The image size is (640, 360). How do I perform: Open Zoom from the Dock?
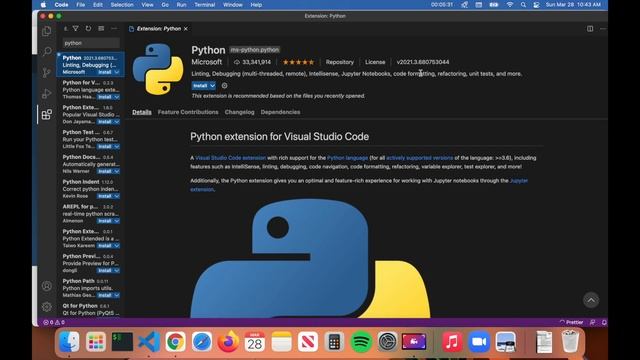pyautogui.click(x=479, y=342)
